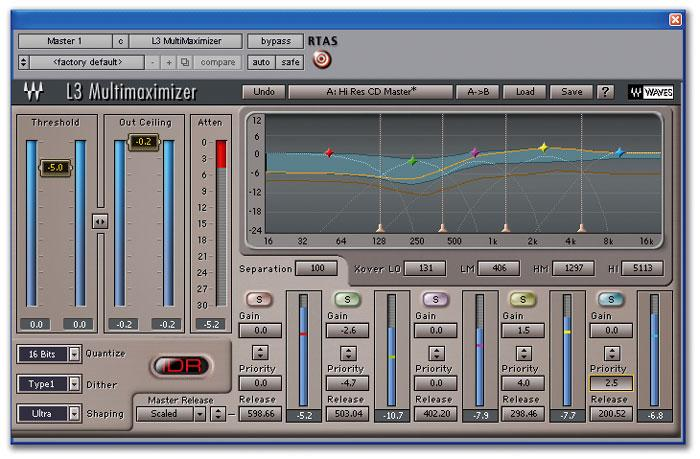The height and width of the screenshot is (459, 700).
Task: Click the Xover HI field 5113
Action: 642,268
